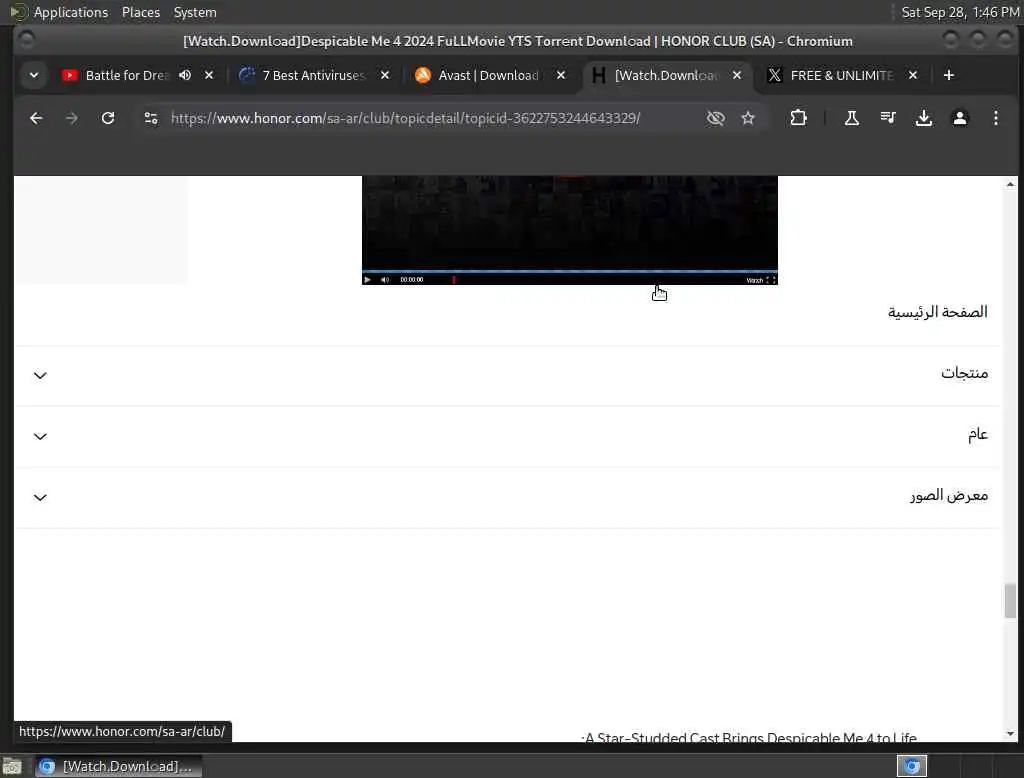The image size is (1024, 778).
Task: Click the منتجات products menu label
Action: pyautogui.click(x=964, y=373)
